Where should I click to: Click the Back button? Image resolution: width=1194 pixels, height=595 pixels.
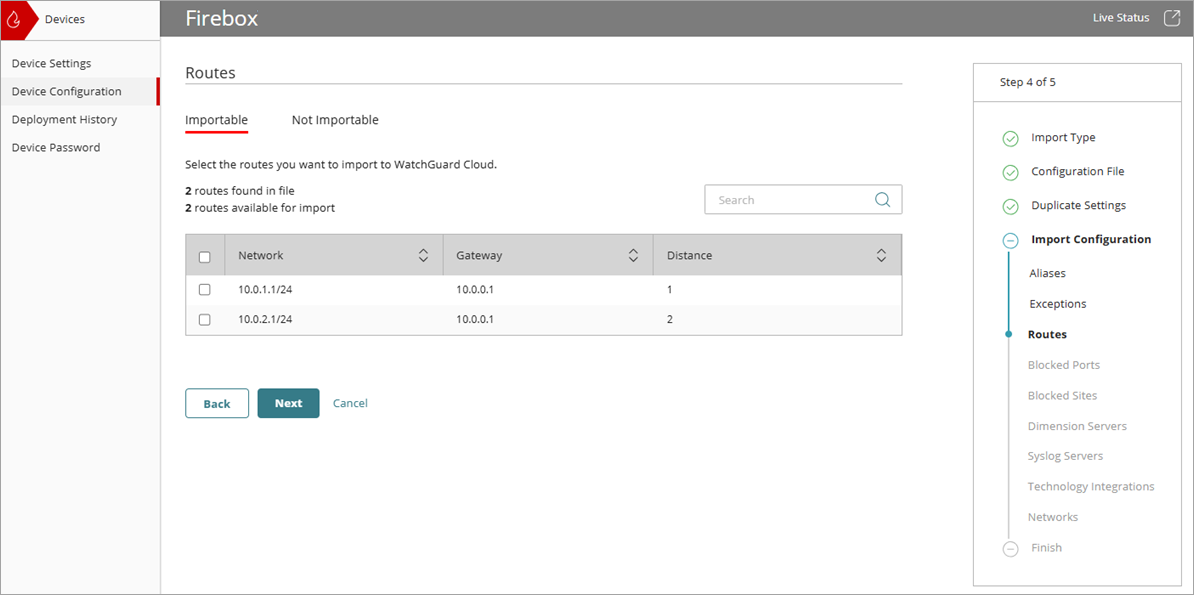click(217, 404)
